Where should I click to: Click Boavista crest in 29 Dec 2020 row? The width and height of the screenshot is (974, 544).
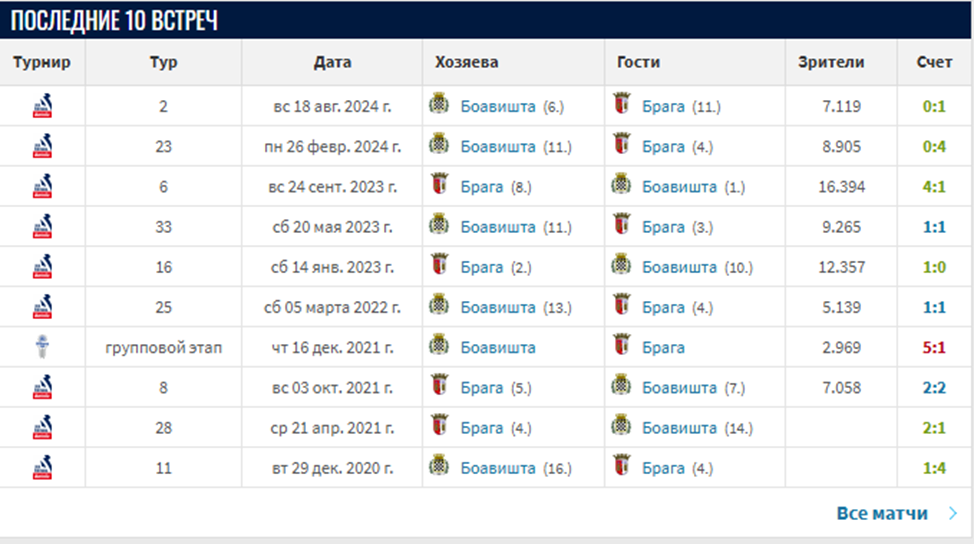tap(439, 467)
